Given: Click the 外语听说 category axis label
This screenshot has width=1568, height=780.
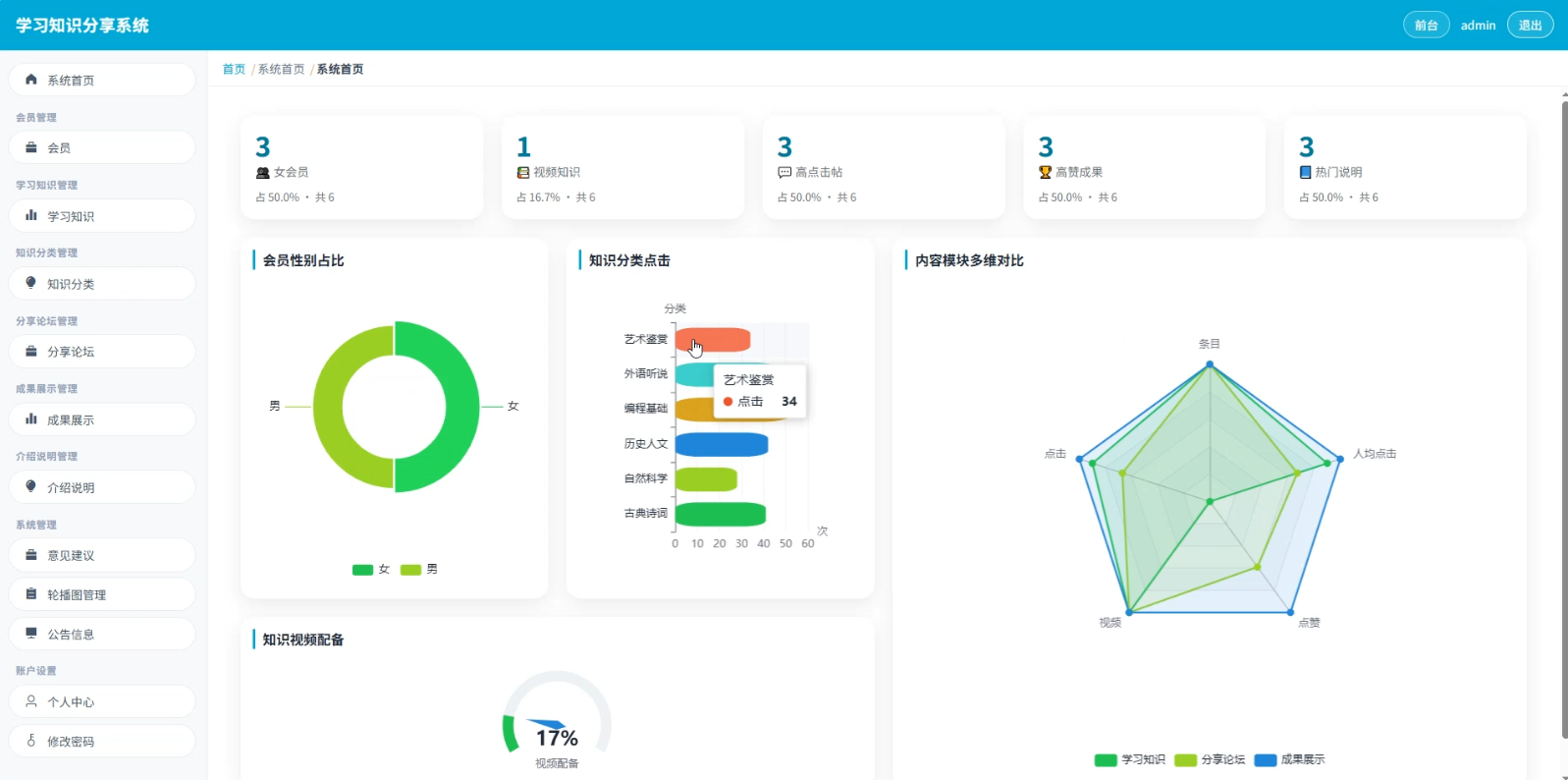Looking at the screenshot, I should pos(646,374).
